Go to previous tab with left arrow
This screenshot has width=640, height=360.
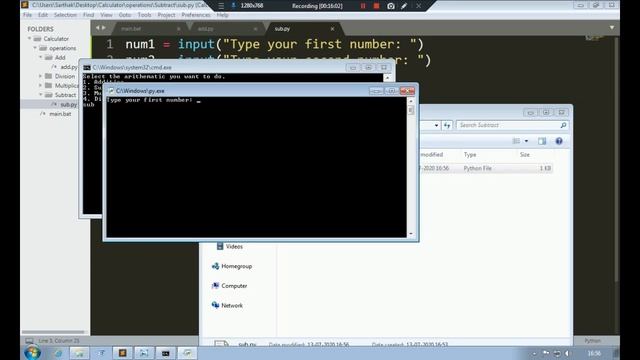coord(98,28)
